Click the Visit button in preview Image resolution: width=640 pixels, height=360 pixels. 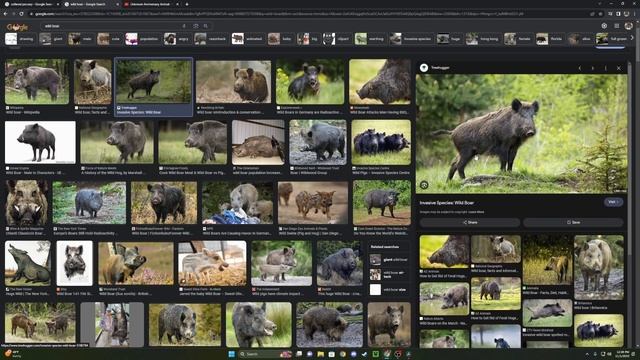(x=613, y=202)
